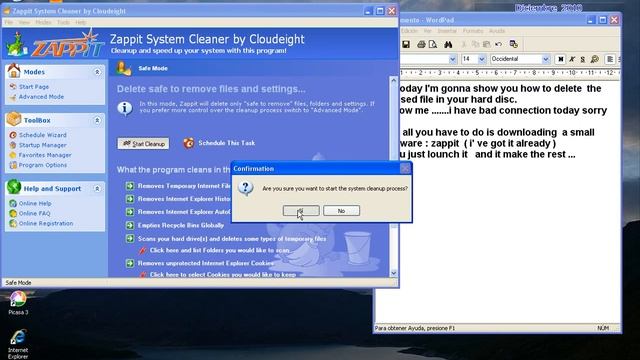Click the Modes house icon
640x360 pixels.
13,71
